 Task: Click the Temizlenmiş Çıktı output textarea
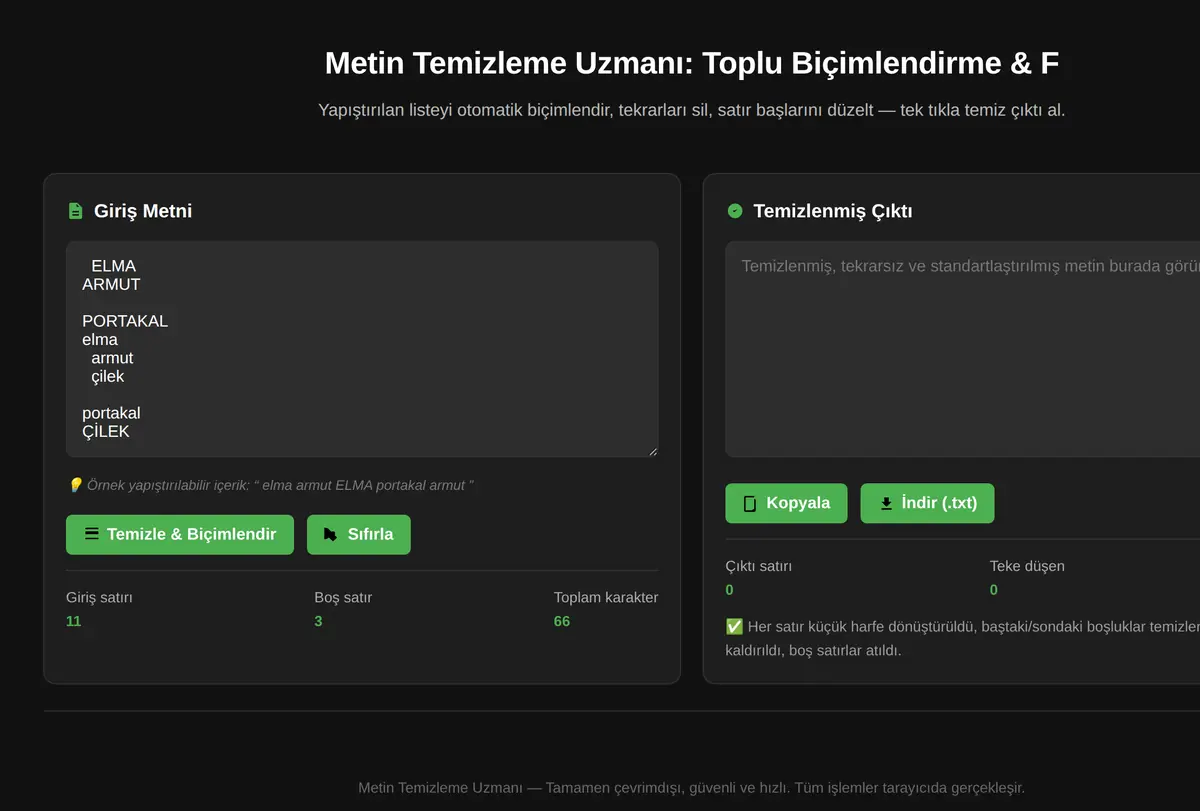[962, 349]
